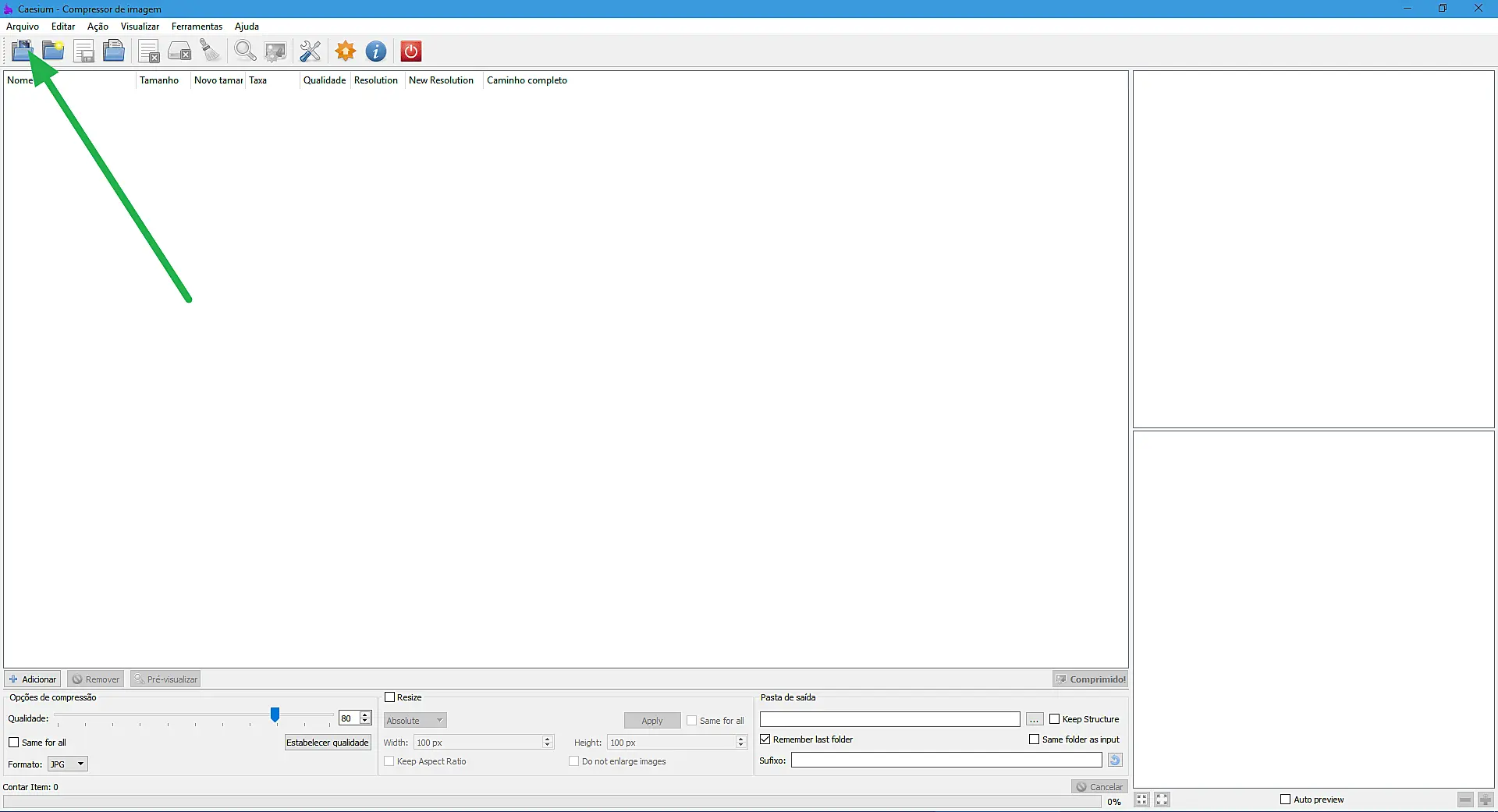Open the Arquivo menu
The height and width of the screenshot is (812, 1498).
point(23,27)
